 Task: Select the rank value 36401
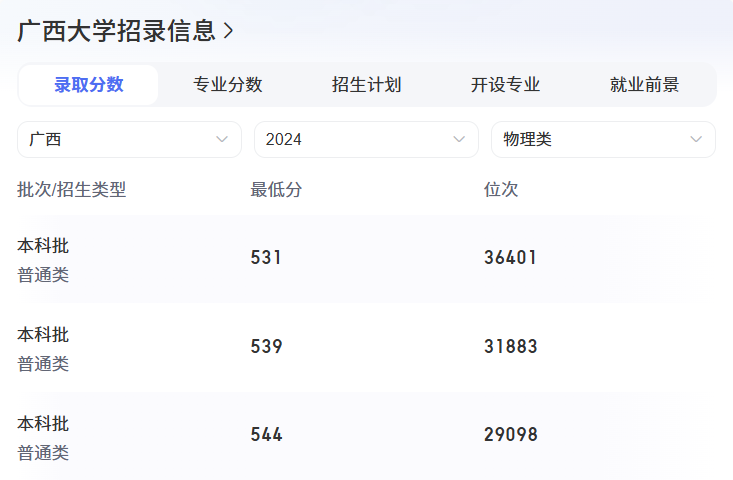510,258
